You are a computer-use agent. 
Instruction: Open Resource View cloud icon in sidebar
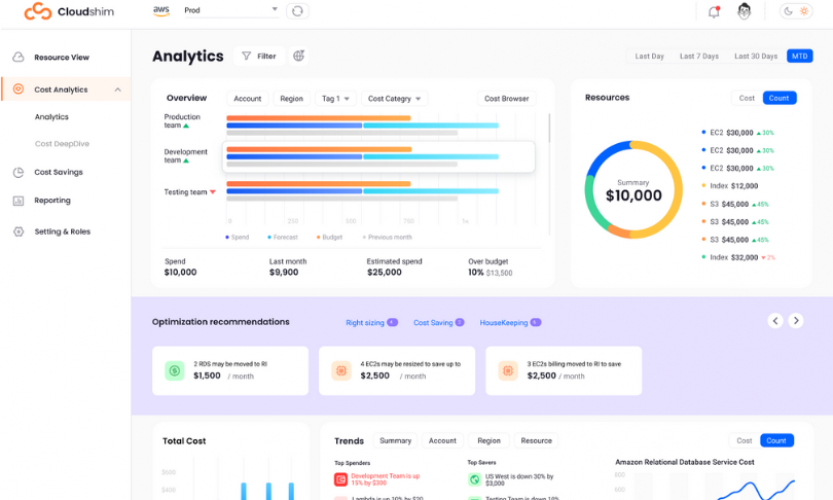pos(19,57)
